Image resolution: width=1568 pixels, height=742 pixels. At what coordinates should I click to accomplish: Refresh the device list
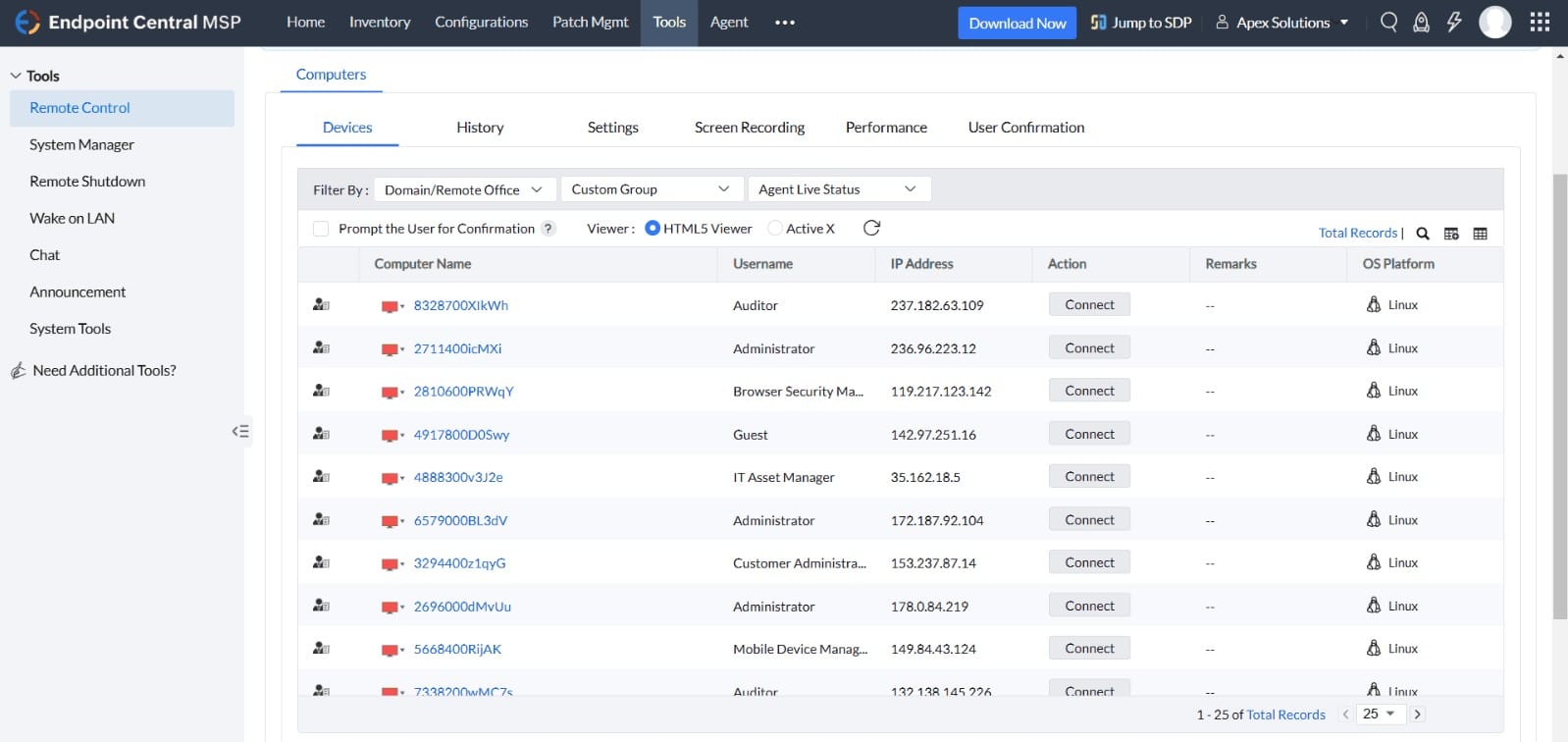(871, 228)
